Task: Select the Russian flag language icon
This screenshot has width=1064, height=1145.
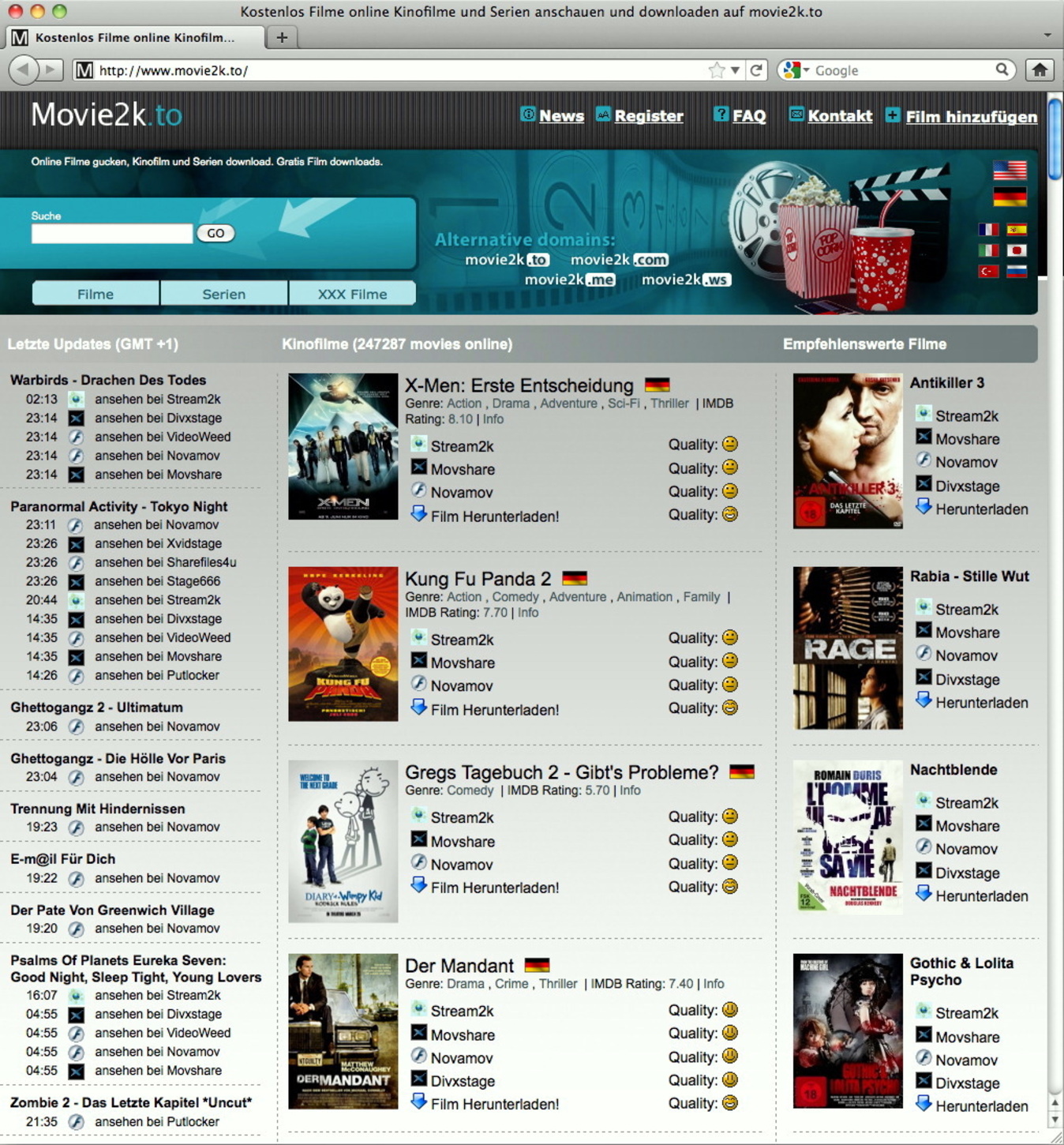Action: (1017, 271)
